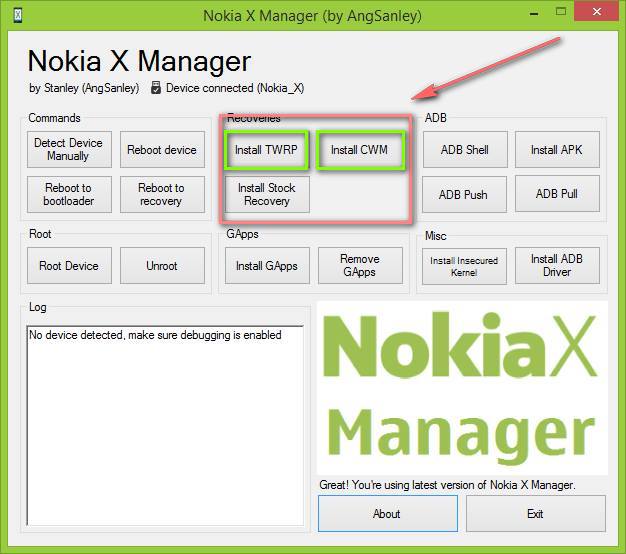The height and width of the screenshot is (554, 626).
Task: Open the About dialog
Action: pos(388,514)
